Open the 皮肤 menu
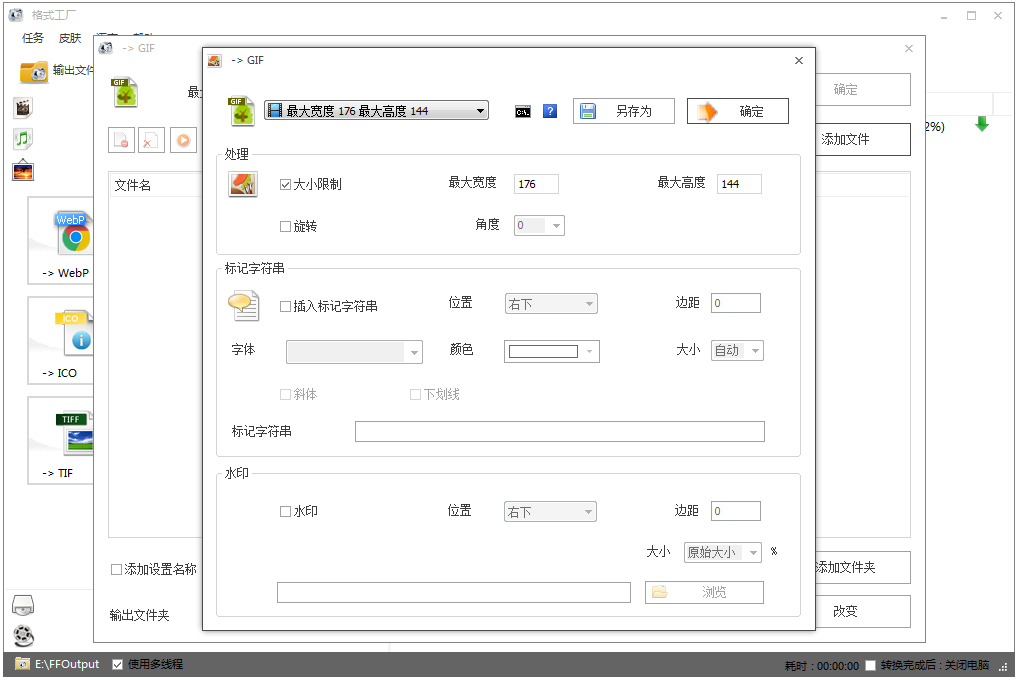Image resolution: width=1019 pixels, height=680 pixels. (x=69, y=38)
